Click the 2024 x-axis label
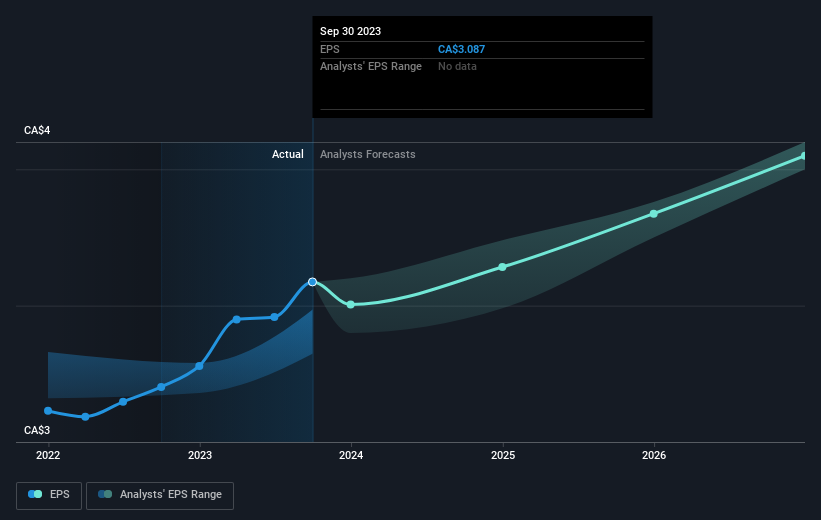 (x=351, y=456)
